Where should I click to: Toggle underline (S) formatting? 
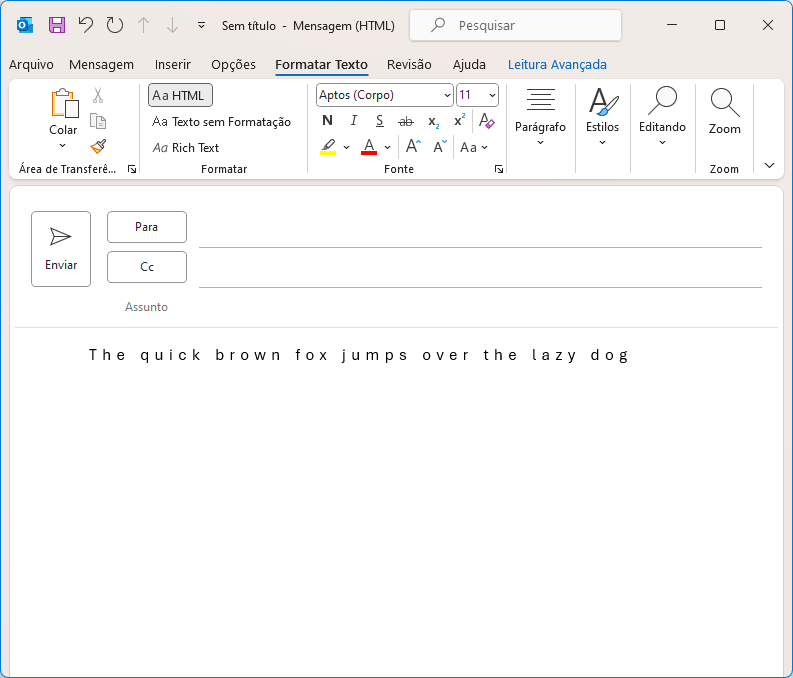(379, 121)
